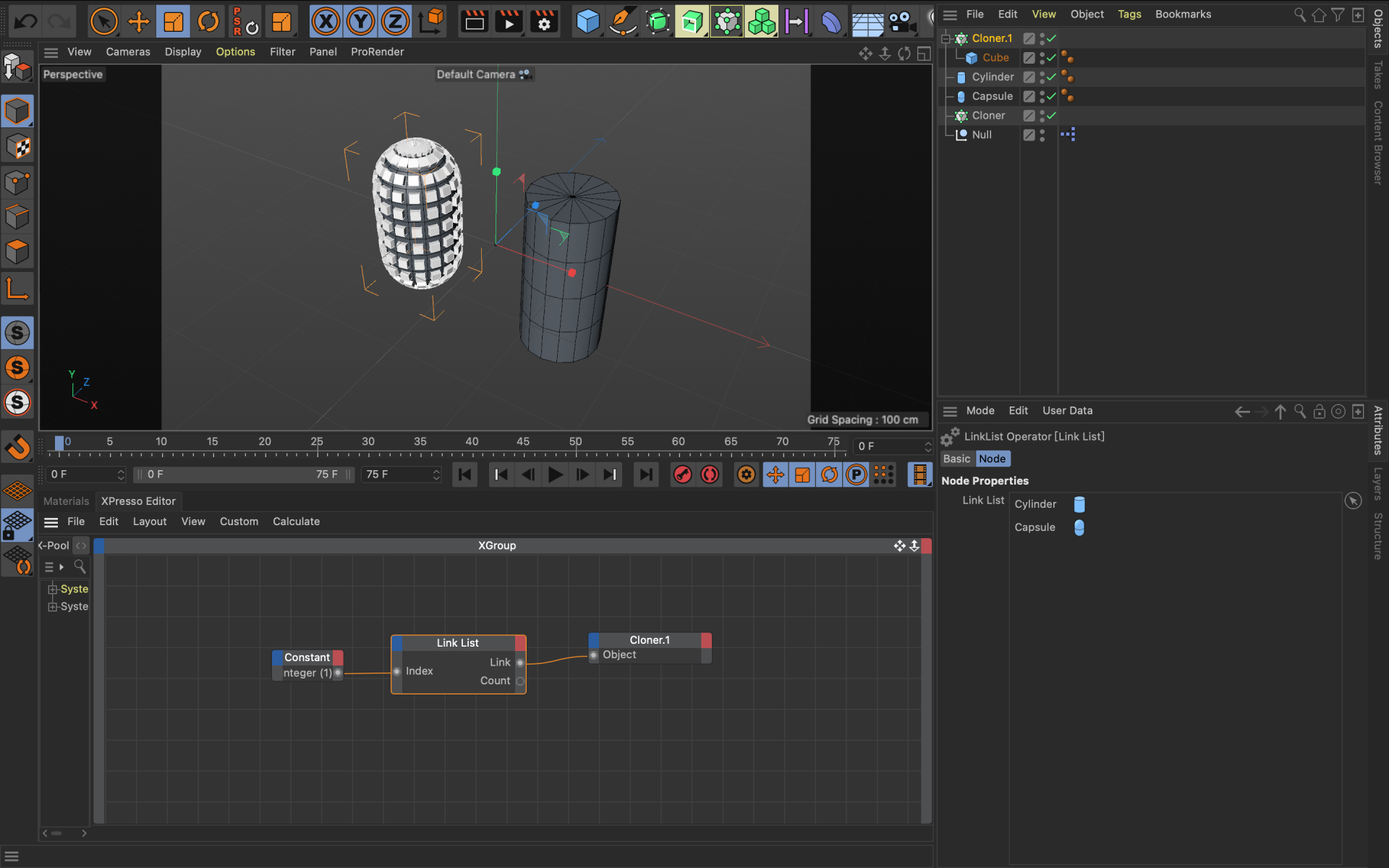Open User Data menu in Attributes
Screen dimensions: 1389x868
tap(1067, 411)
